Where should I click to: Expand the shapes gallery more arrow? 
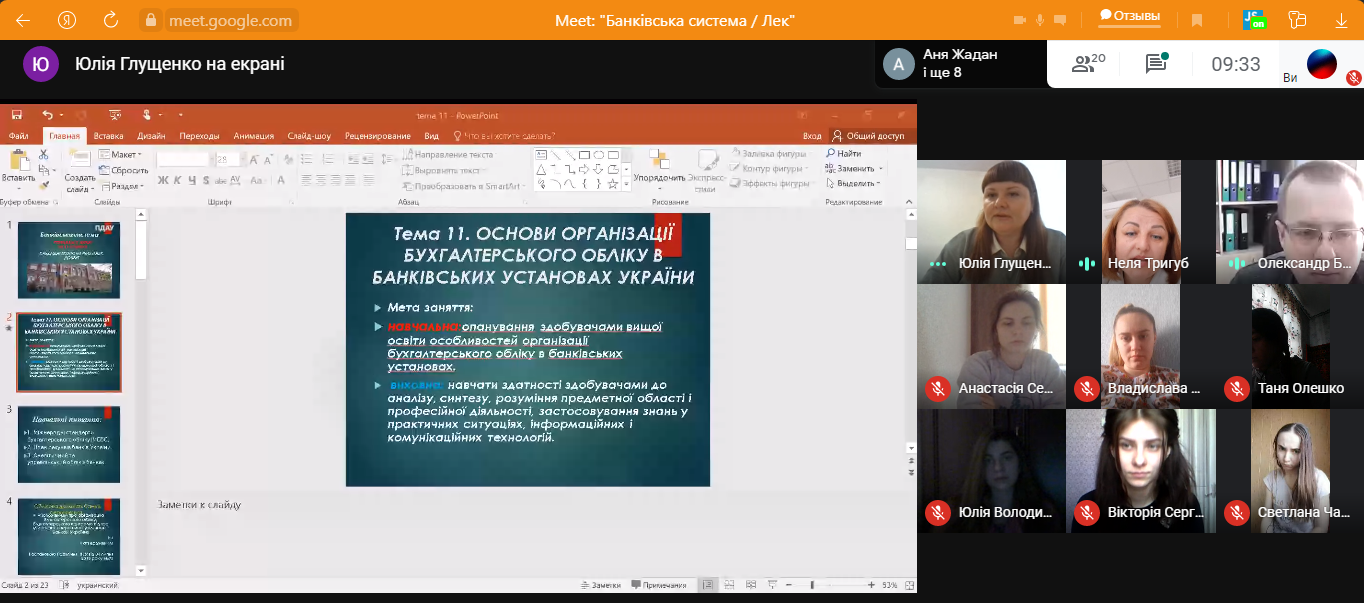627,185
